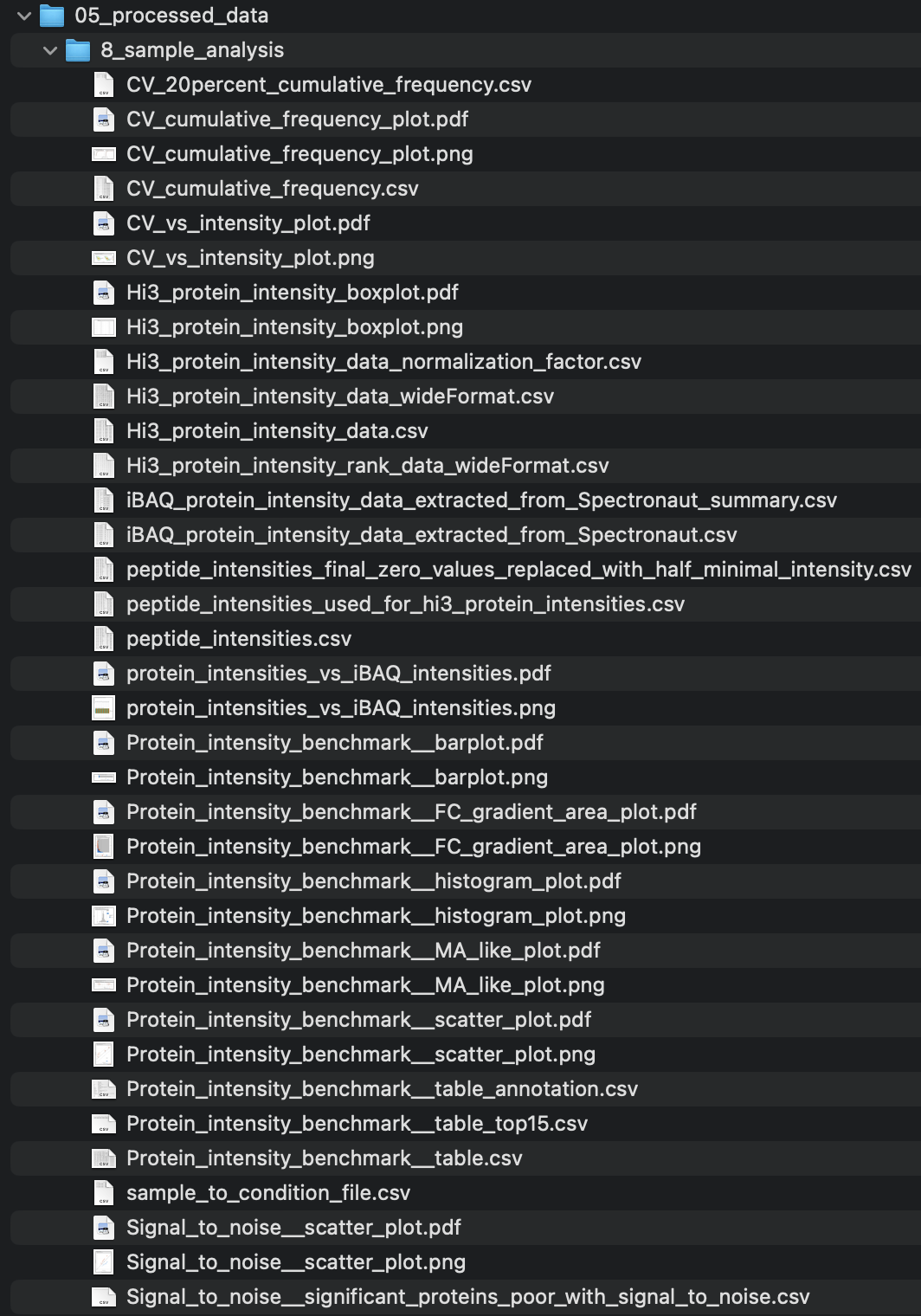Select file name Signal_to_noise__scatter_plot.png
The image size is (921, 1316).
click(x=296, y=1262)
